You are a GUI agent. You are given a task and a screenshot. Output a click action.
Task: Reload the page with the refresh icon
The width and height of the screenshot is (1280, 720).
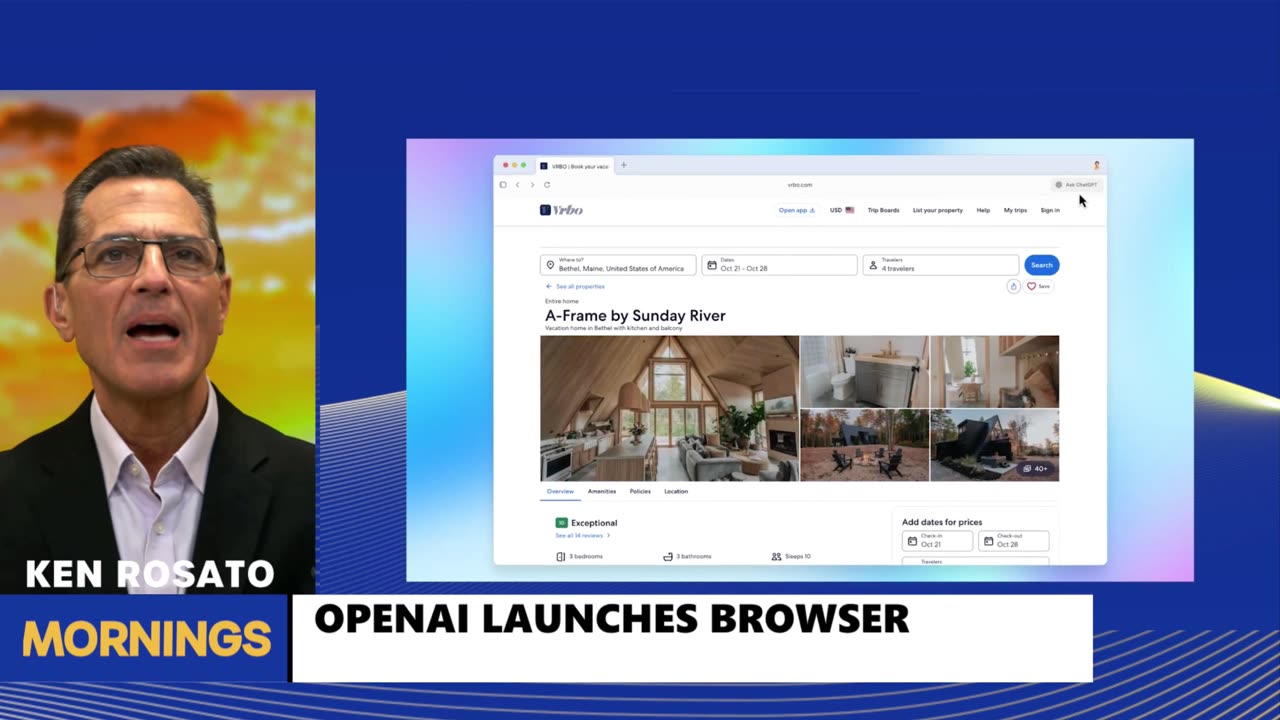pyautogui.click(x=547, y=185)
